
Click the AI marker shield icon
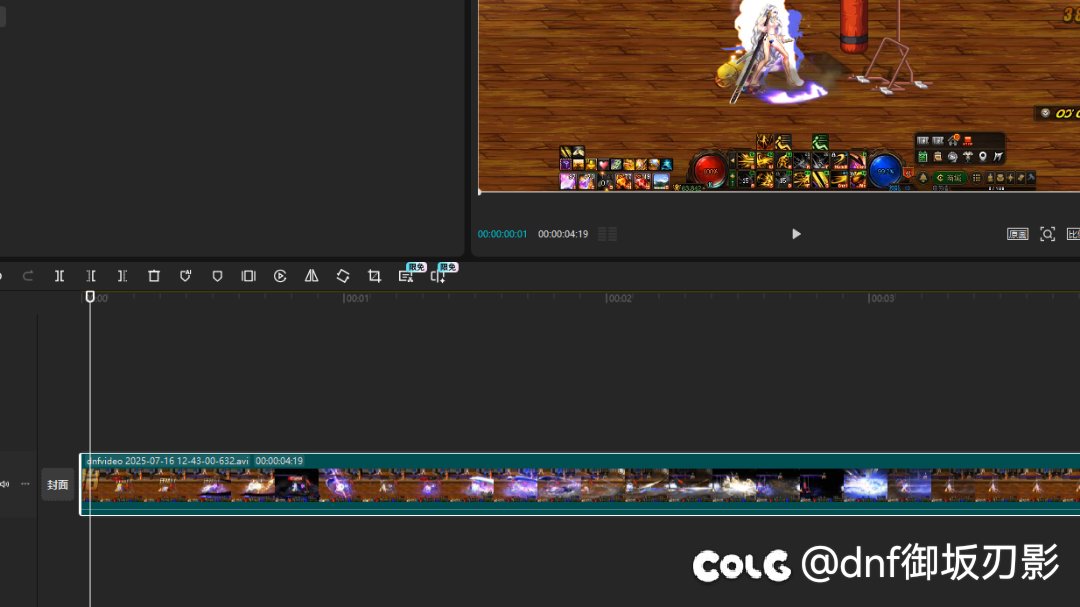tap(185, 276)
